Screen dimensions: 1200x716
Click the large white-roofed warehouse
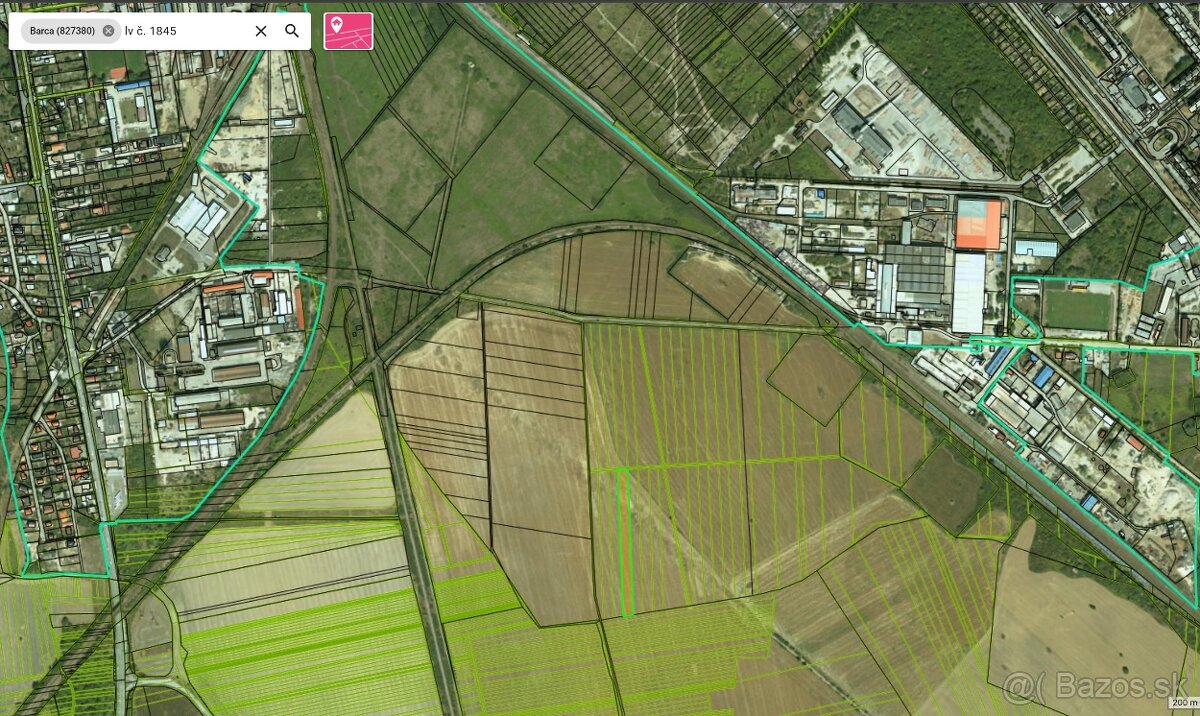click(968, 292)
